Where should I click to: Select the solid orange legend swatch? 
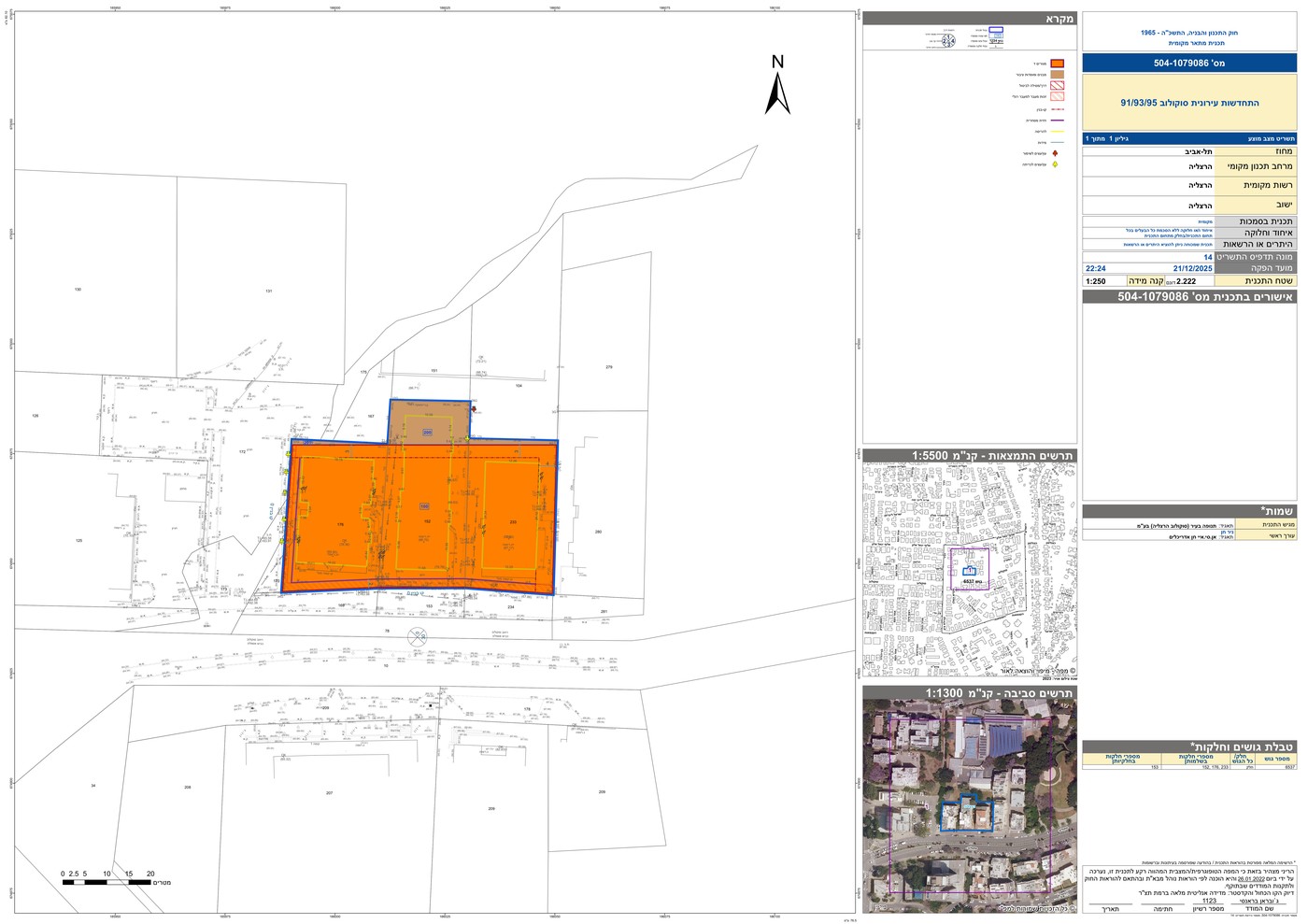tap(1057, 64)
